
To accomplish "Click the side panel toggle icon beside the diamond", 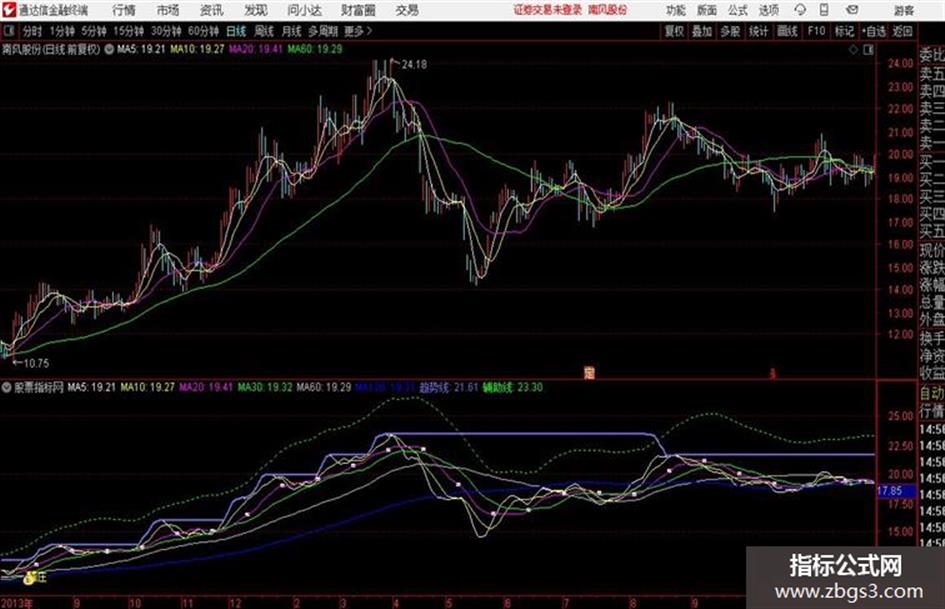I will (x=868, y=50).
